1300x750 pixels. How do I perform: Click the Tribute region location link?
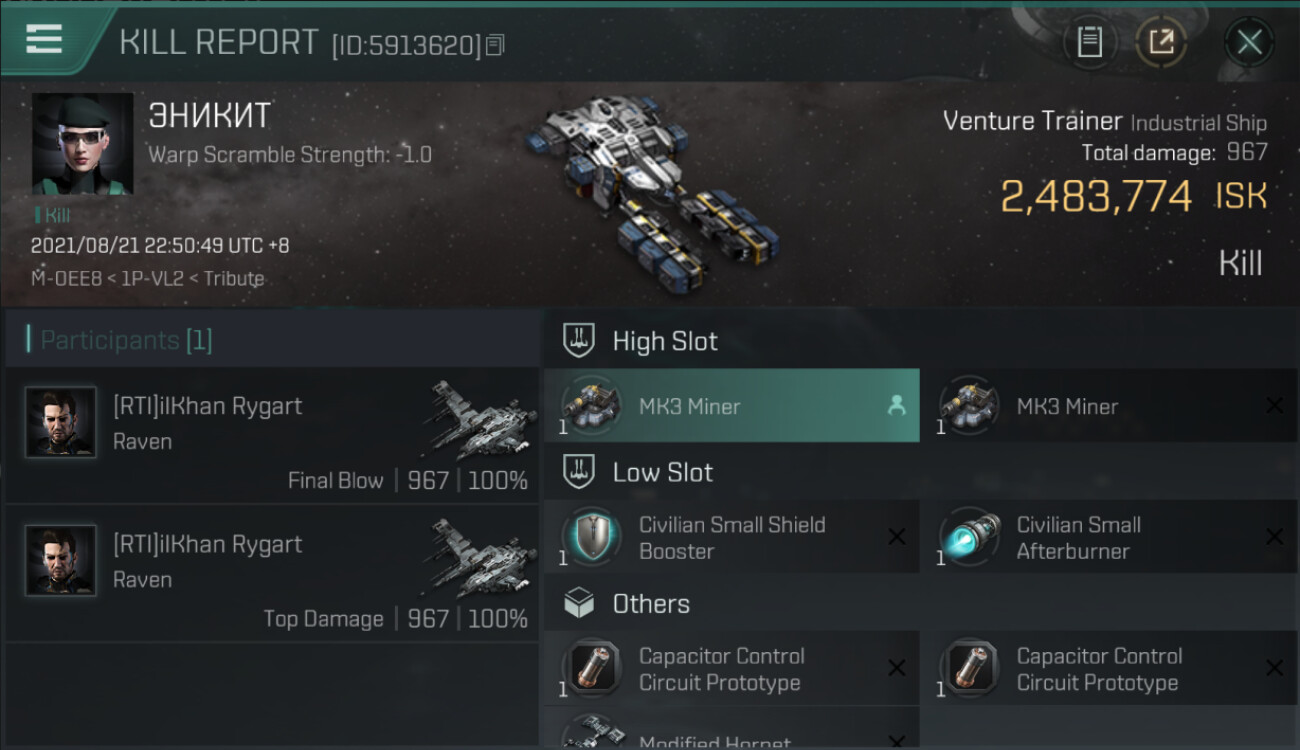234,278
